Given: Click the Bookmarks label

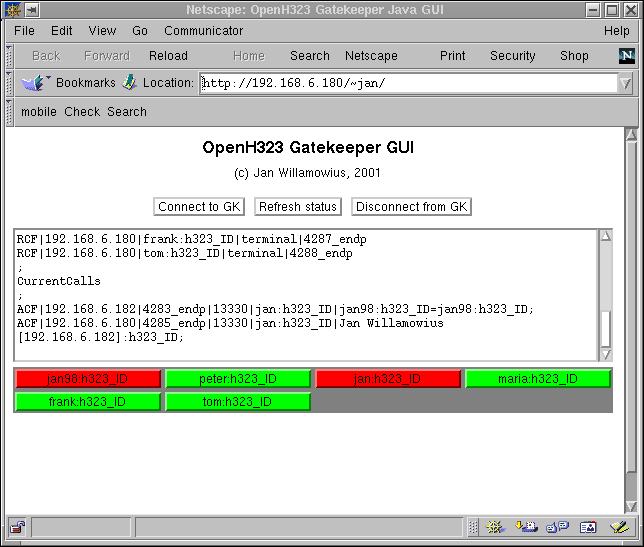Looking at the screenshot, I should click(x=85, y=83).
